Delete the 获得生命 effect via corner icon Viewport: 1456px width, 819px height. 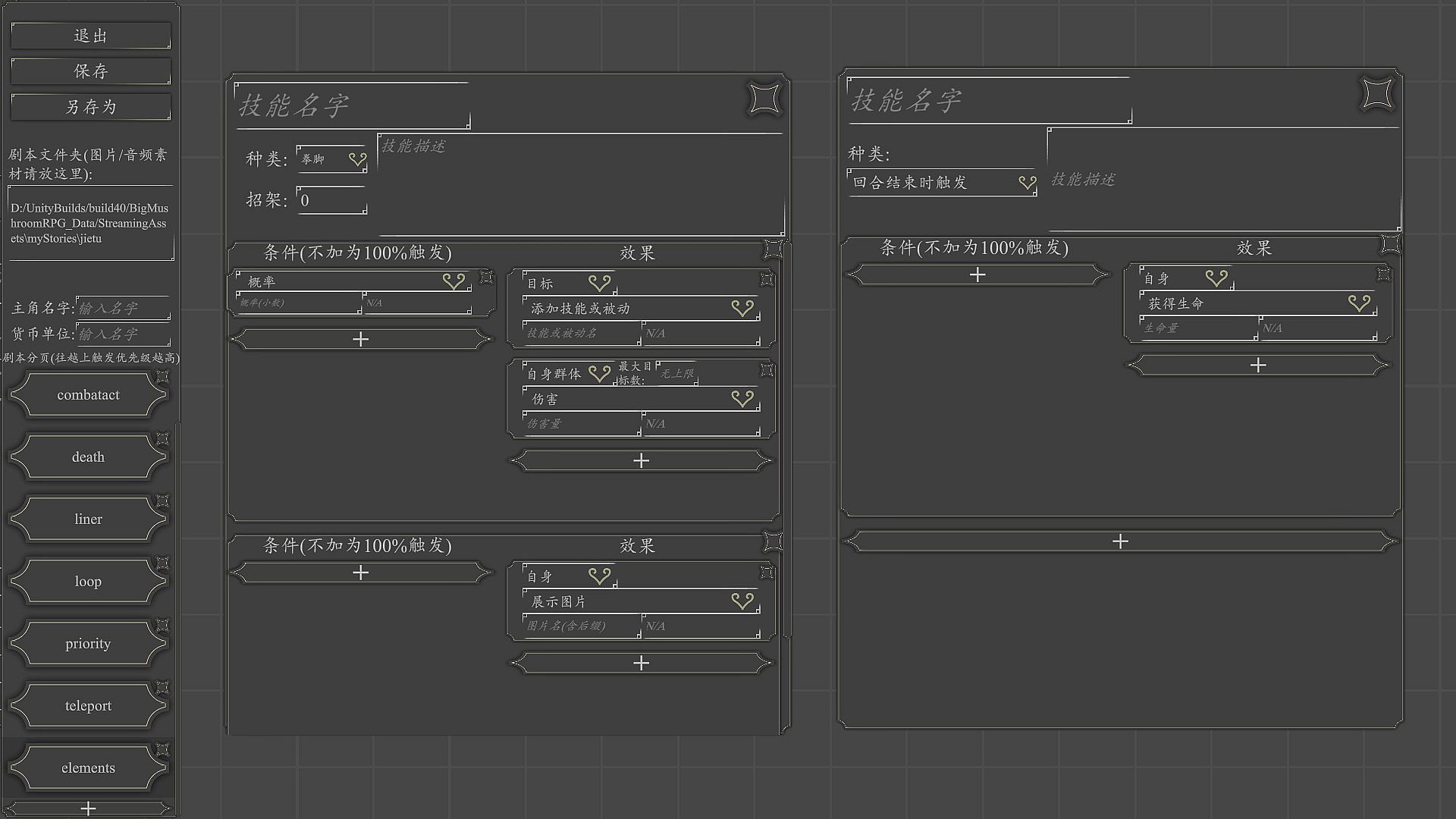pyautogui.click(x=1383, y=275)
